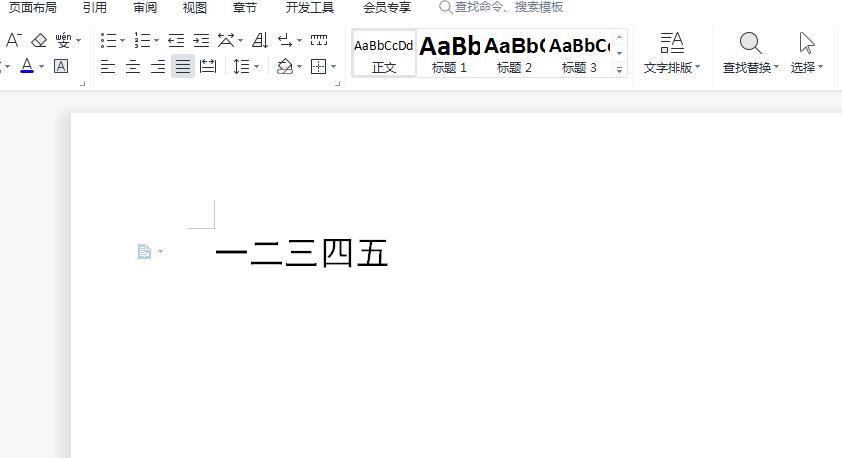Apply the 标题 3 style
Screen dimensions: 842x458
click(579, 54)
